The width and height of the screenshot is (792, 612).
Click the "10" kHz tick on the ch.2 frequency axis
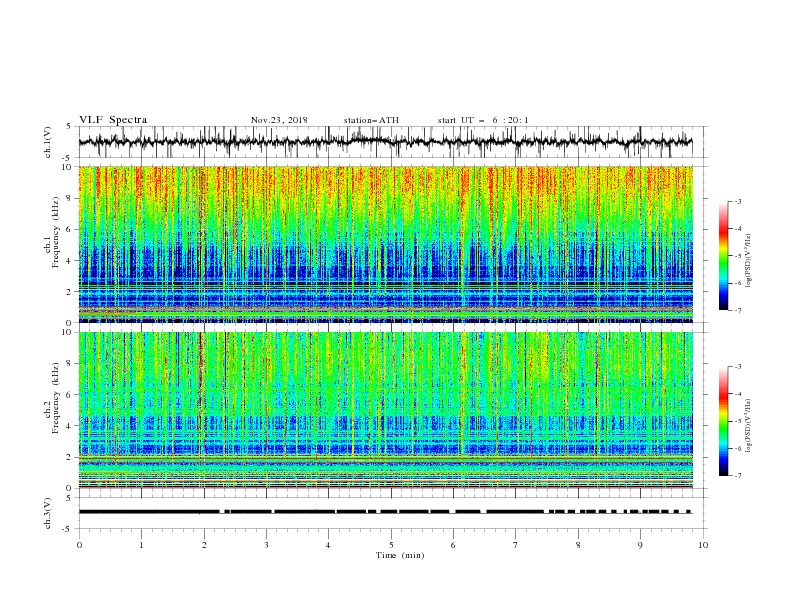[x=68, y=332]
